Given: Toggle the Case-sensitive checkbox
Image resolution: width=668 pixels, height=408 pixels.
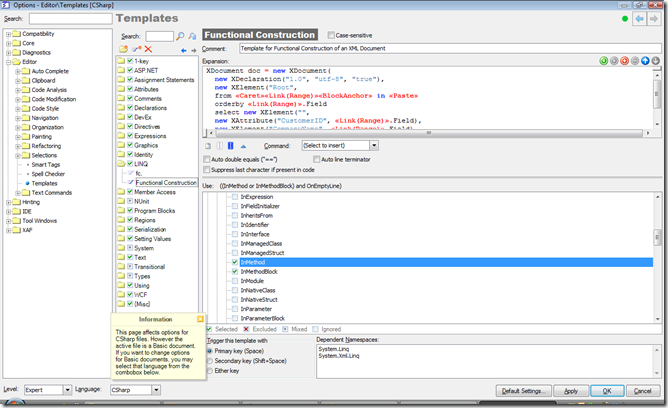Looking at the screenshot, I should tap(331, 35).
